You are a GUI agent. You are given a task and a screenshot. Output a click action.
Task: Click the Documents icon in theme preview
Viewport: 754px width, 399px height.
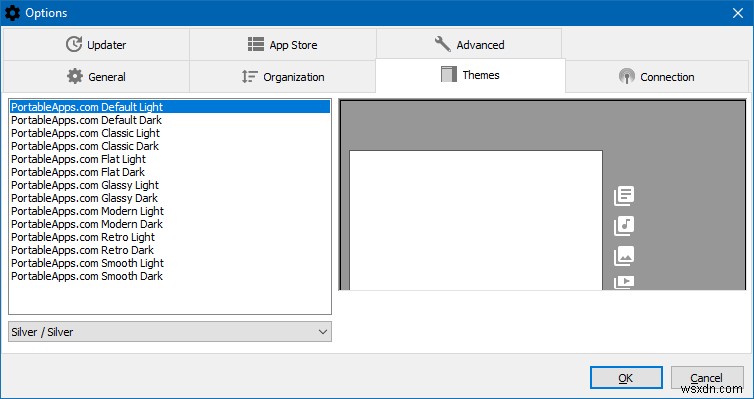[624, 196]
